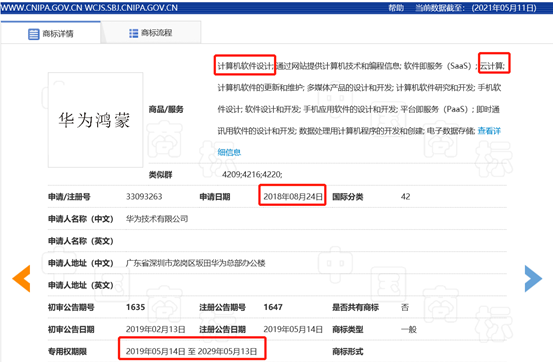
Task: Click the WWW.CNIPA.GOV.CN header text
Action: click(x=42, y=8)
